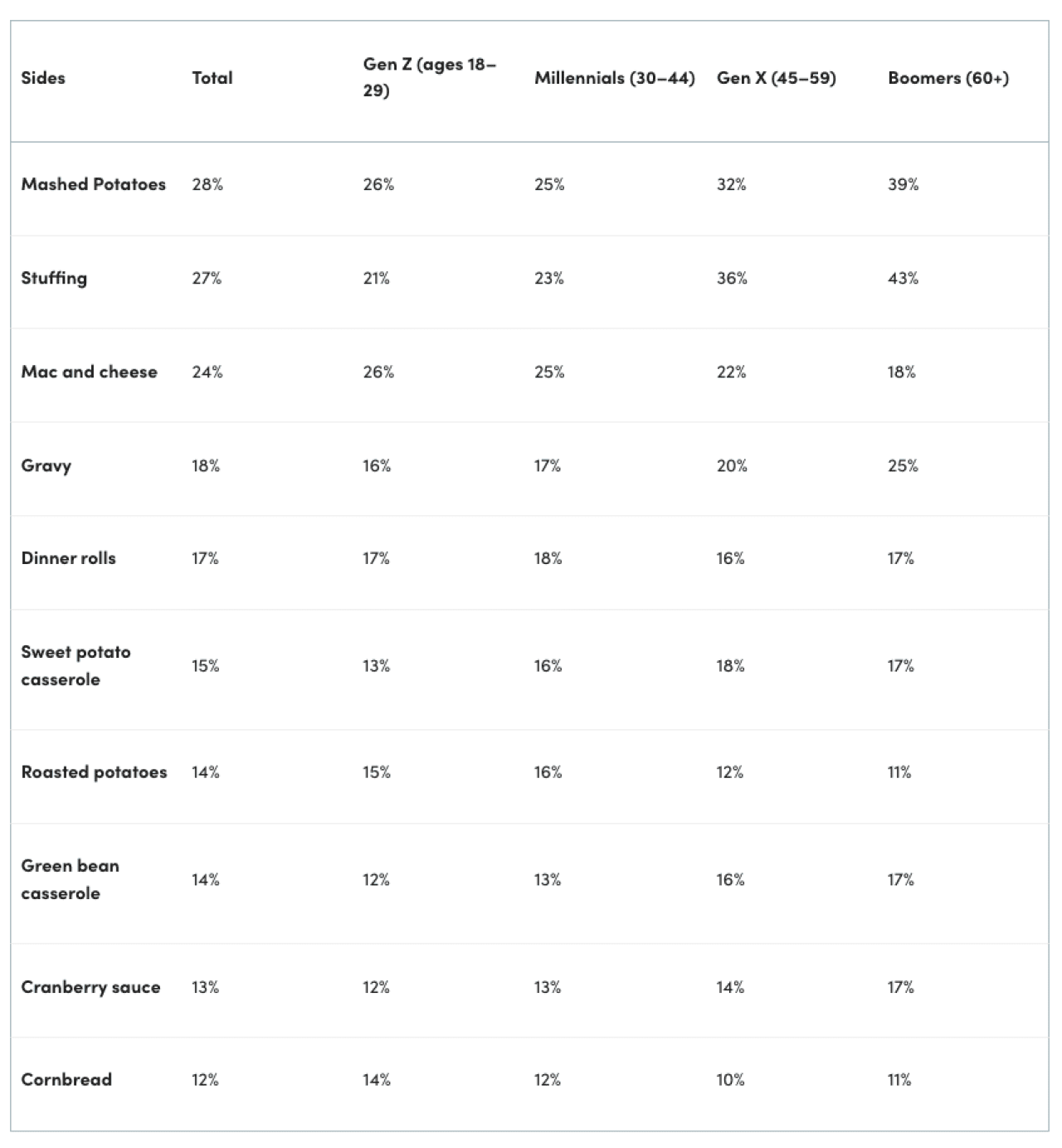The width and height of the screenshot is (1062, 1148).
Task: Click the 43% Boomers Stuffing value
Action: [903, 278]
